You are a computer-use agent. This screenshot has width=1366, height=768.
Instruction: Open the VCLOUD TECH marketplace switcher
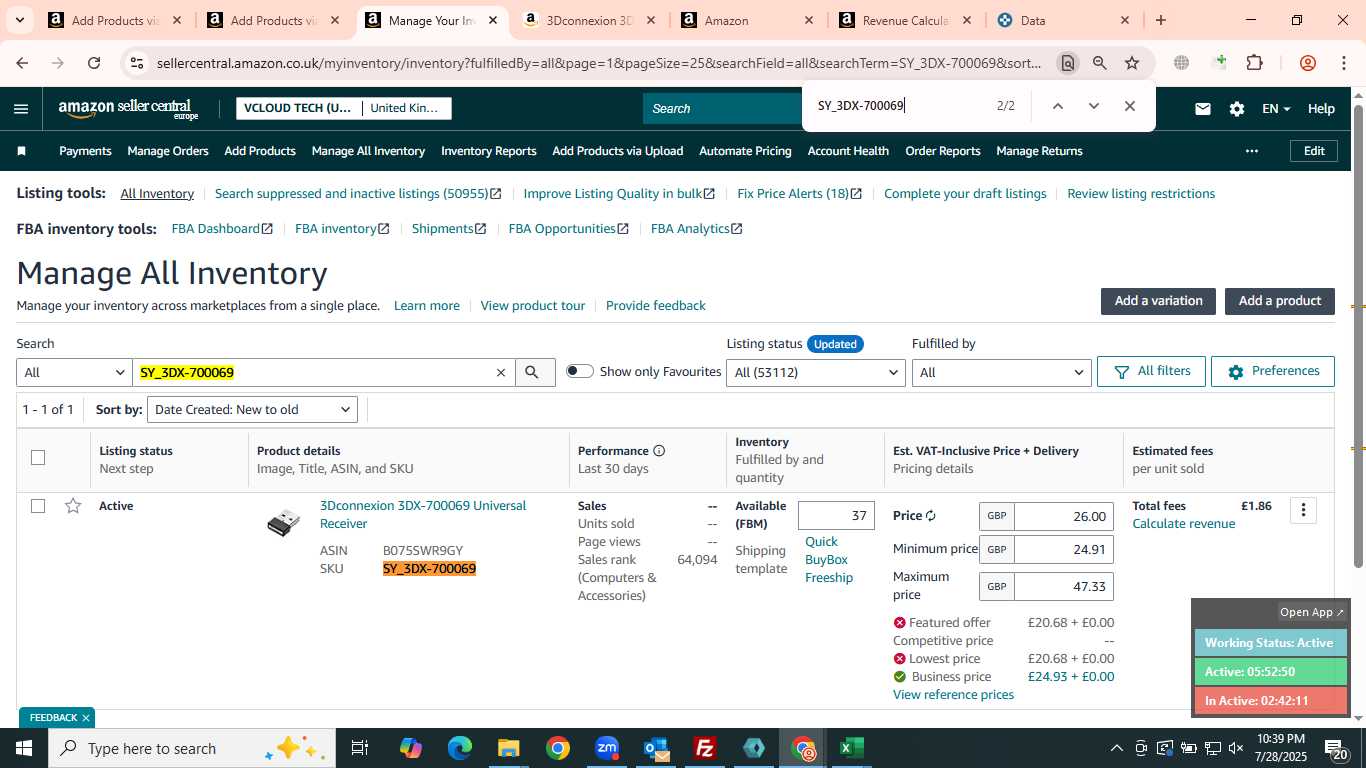(x=344, y=108)
